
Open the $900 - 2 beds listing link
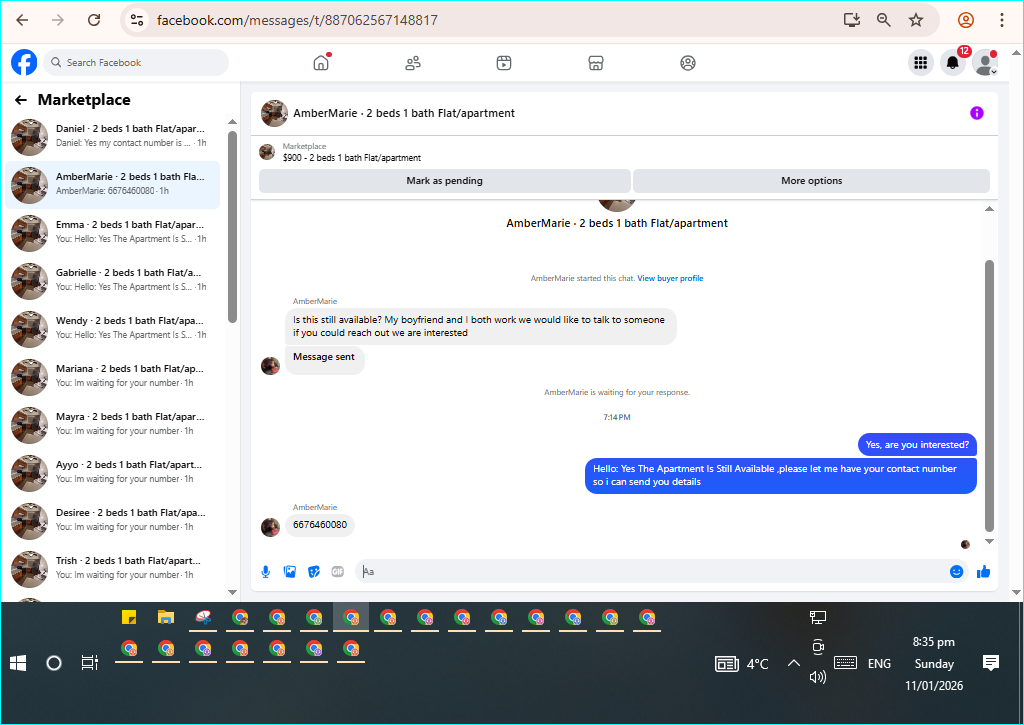point(352,158)
